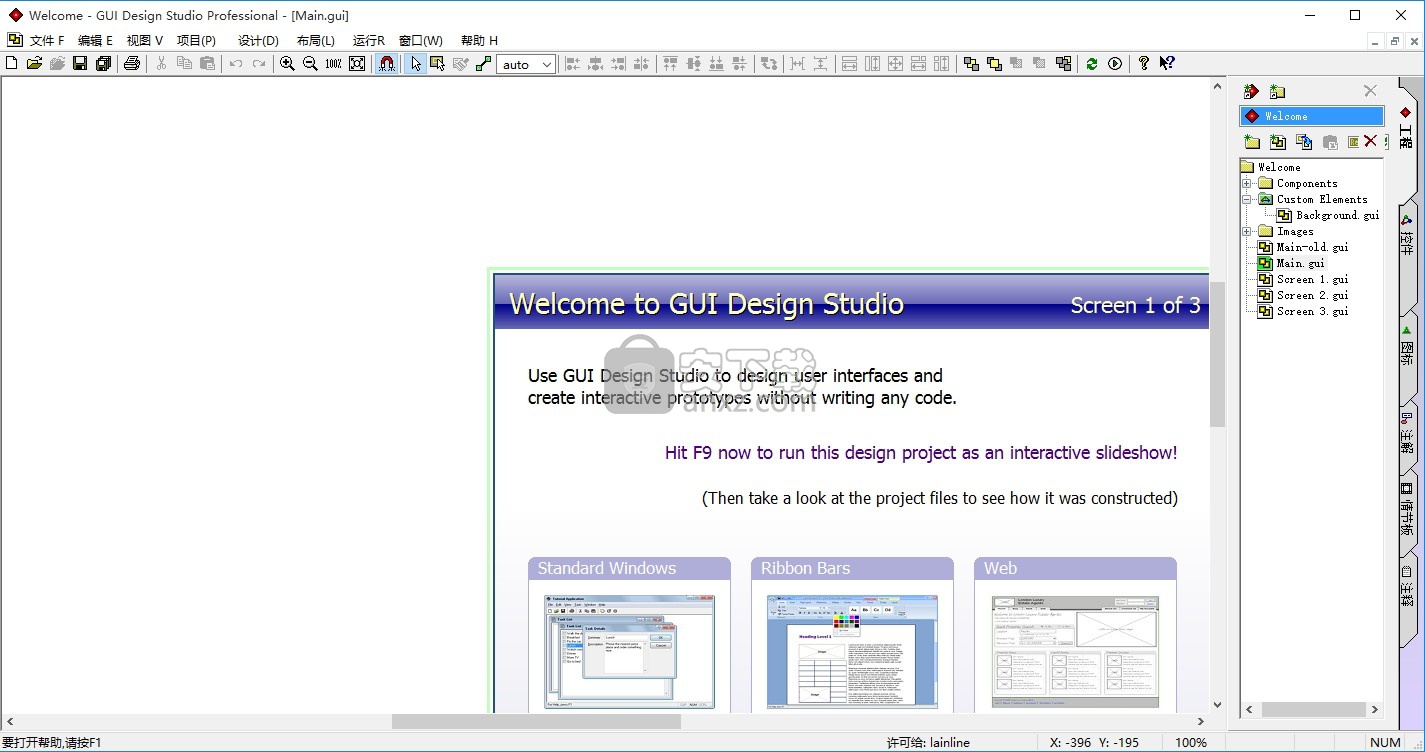
Task: Select the arrow pointer tool
Action: tap(415, 63)
